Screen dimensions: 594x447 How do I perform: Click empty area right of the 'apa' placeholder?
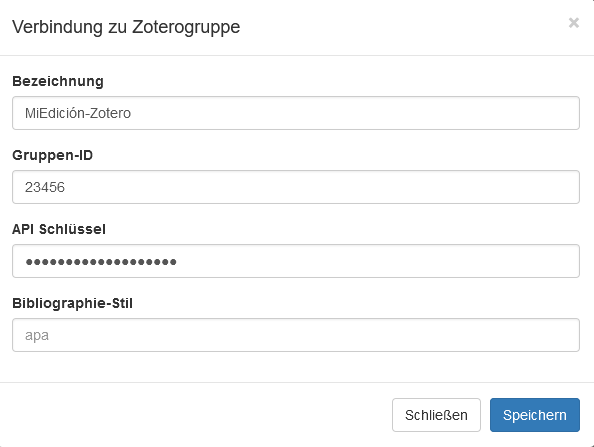pos(314,335)
